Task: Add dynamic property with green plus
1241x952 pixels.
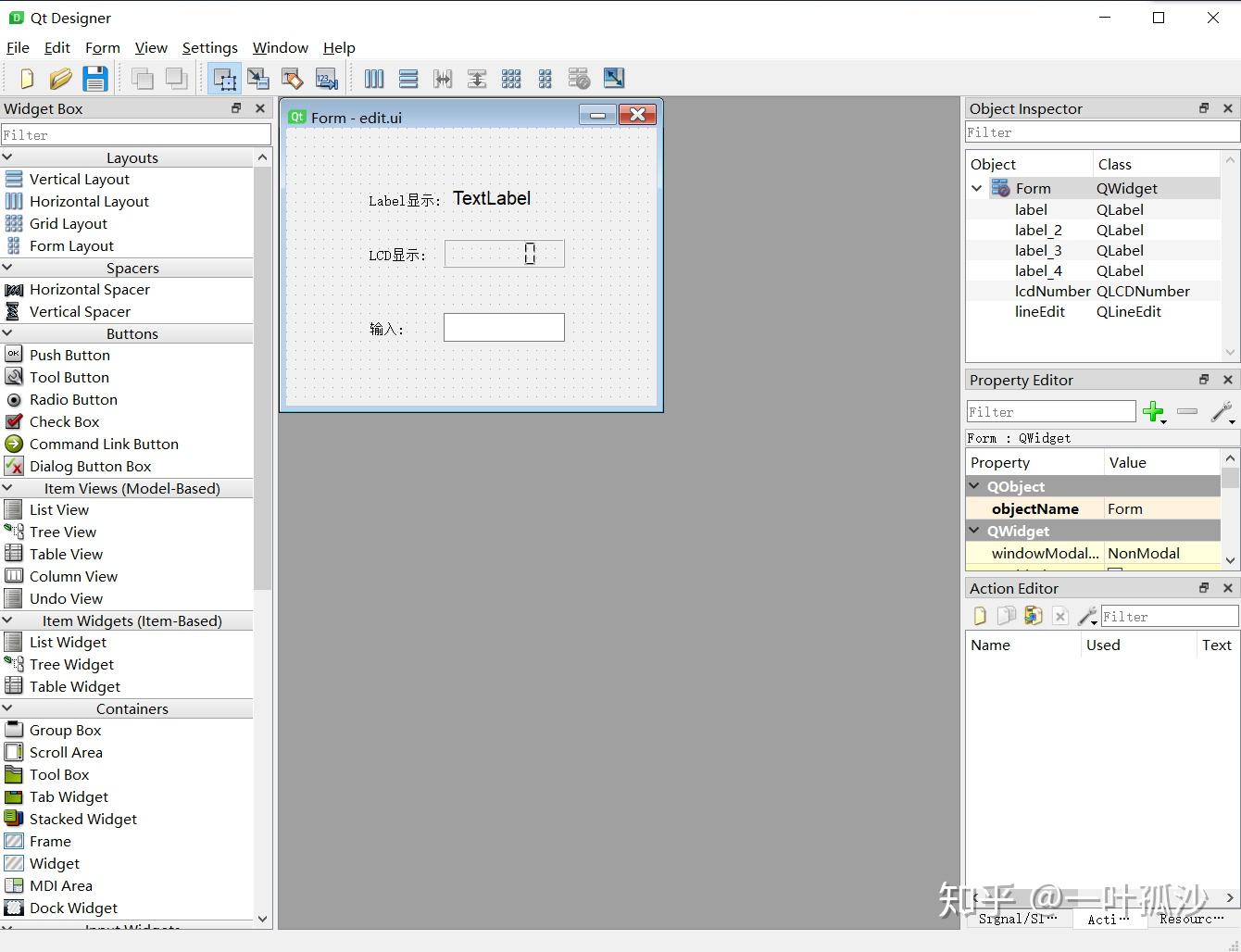Action: pos(1154,412)
